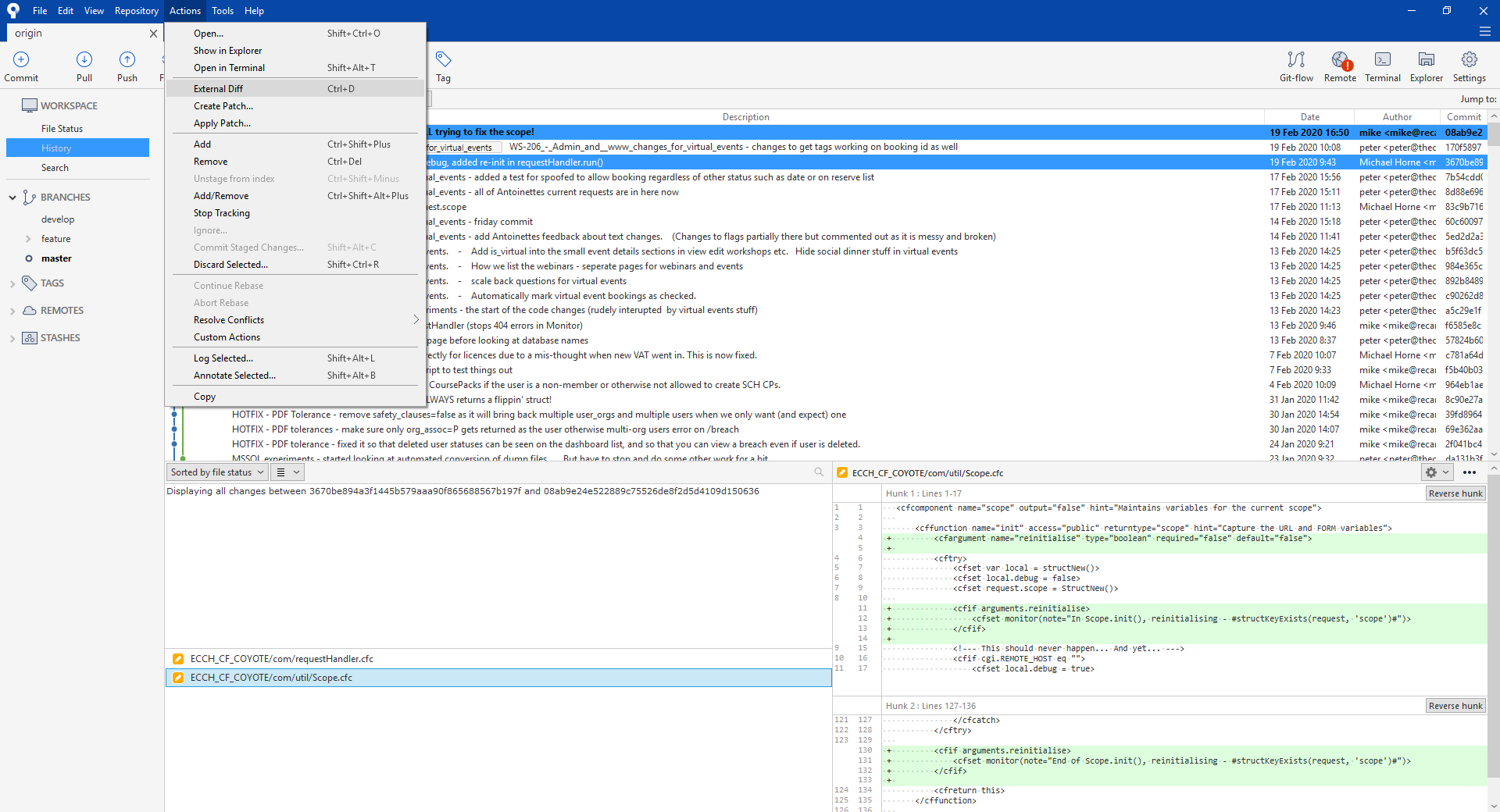This screenshot has height=812, width=1500.
Task: Open Remote repository icon with warning
Action: [x=1340, y=66]
